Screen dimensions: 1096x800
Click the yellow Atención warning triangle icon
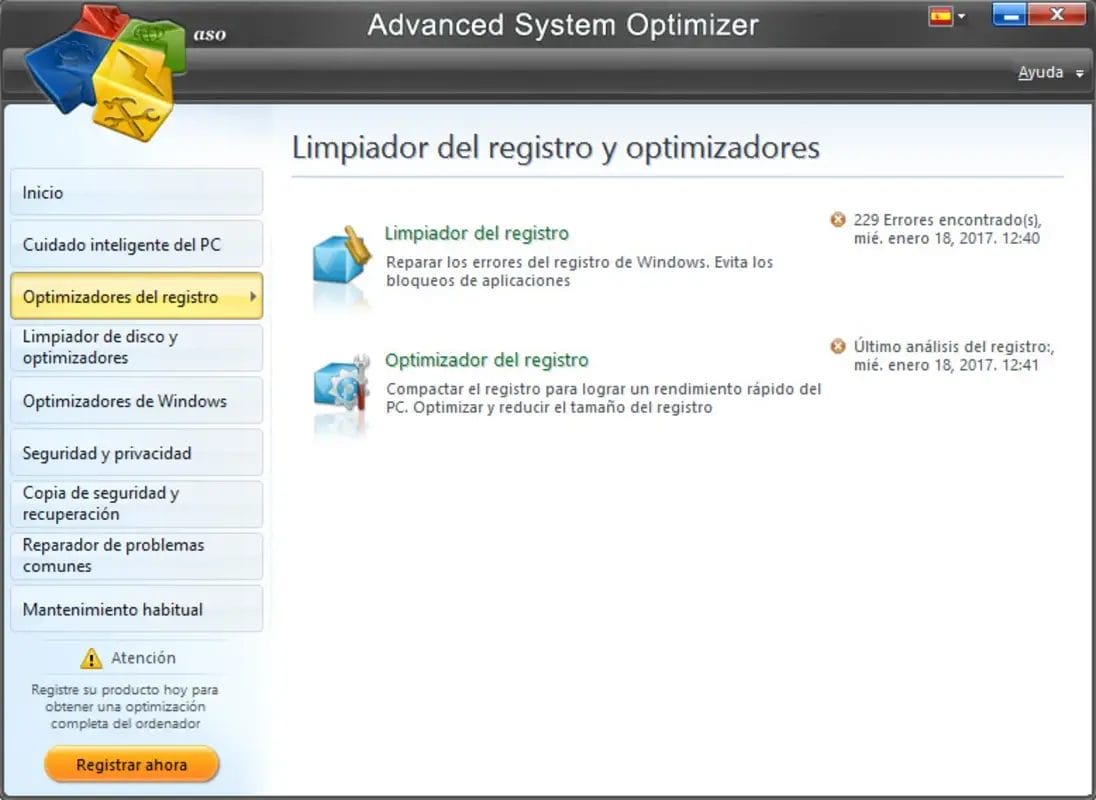(92, 658)
